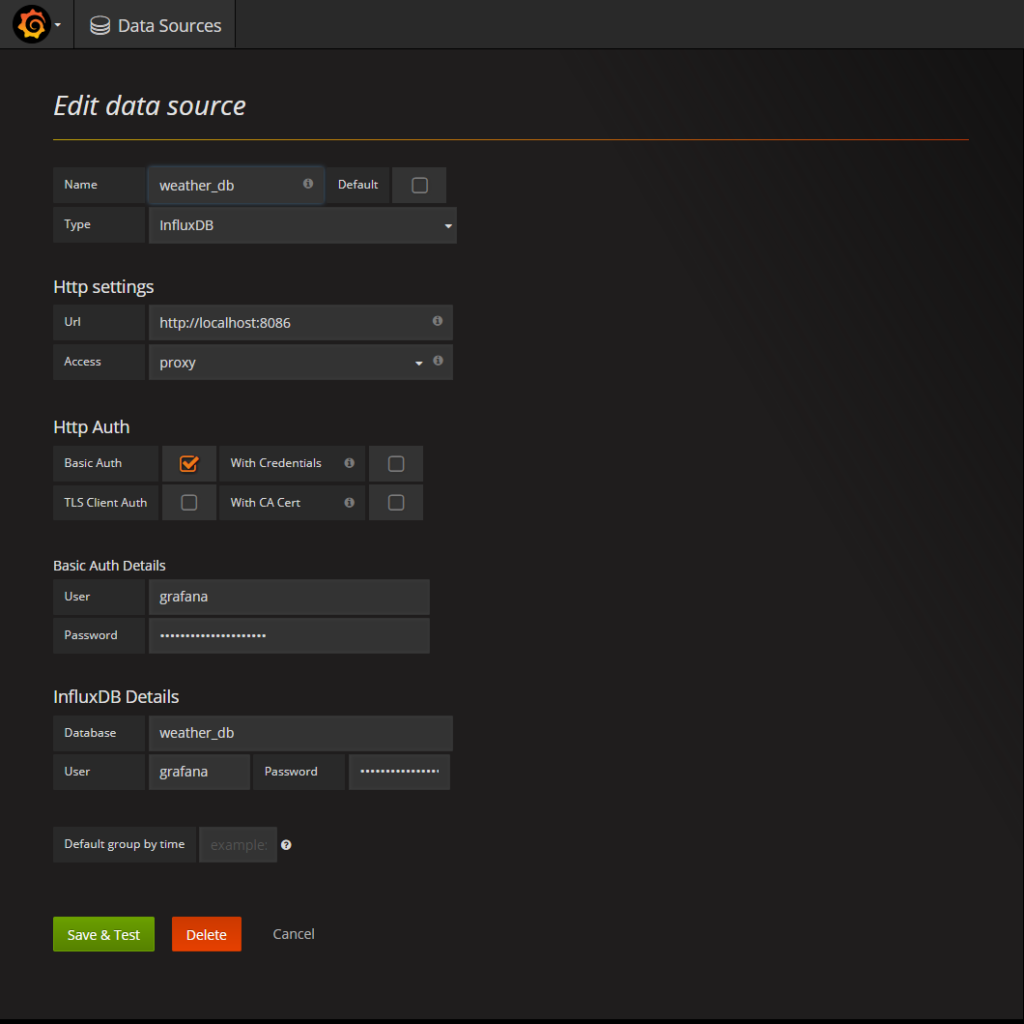Click the Data Sources database icon
1024x1024 pixels.
click(x=100, y=25)
